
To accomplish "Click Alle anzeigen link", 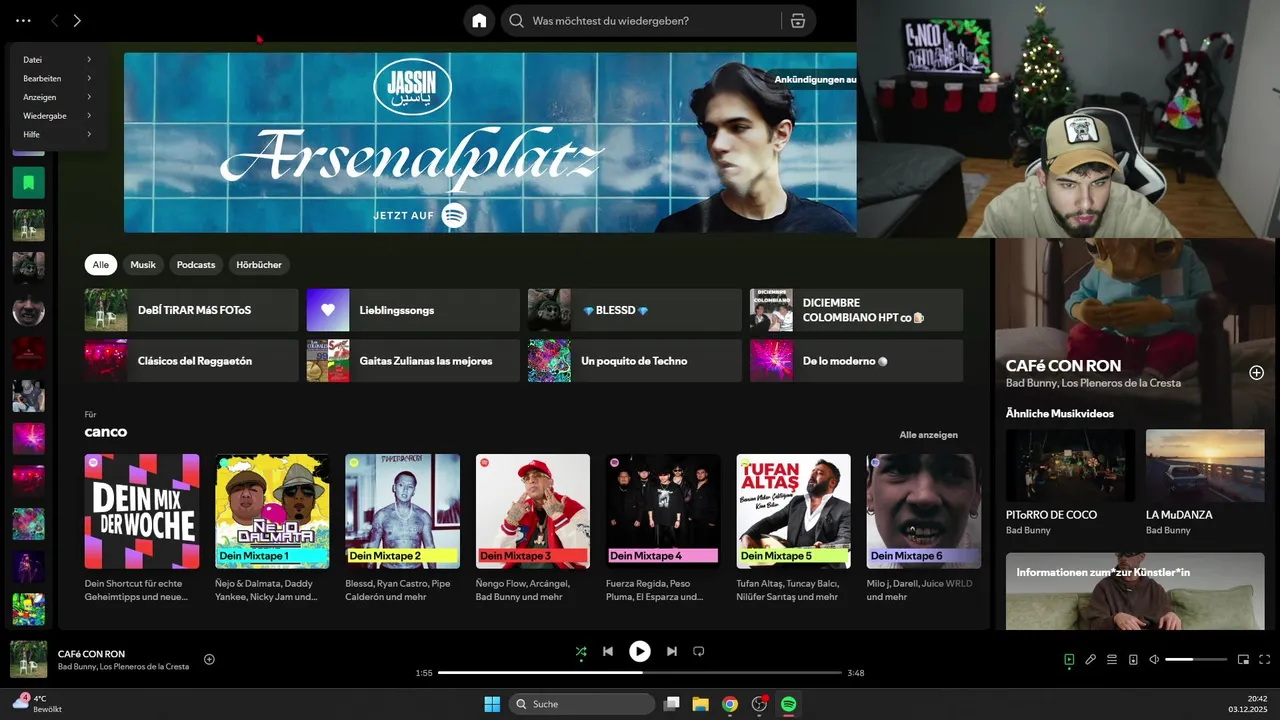I will click(x=928, y=435).
